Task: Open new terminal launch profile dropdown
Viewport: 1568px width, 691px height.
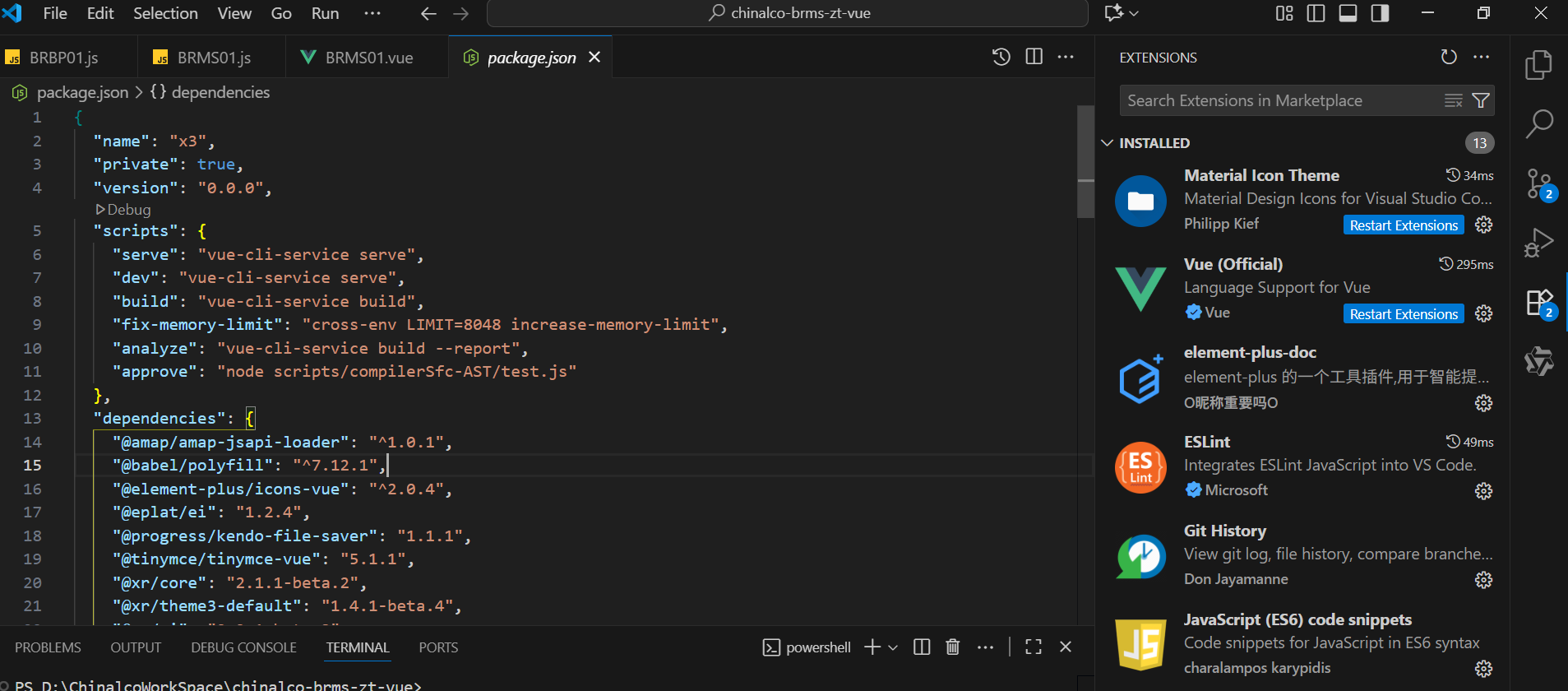Action: pos(893,647)
